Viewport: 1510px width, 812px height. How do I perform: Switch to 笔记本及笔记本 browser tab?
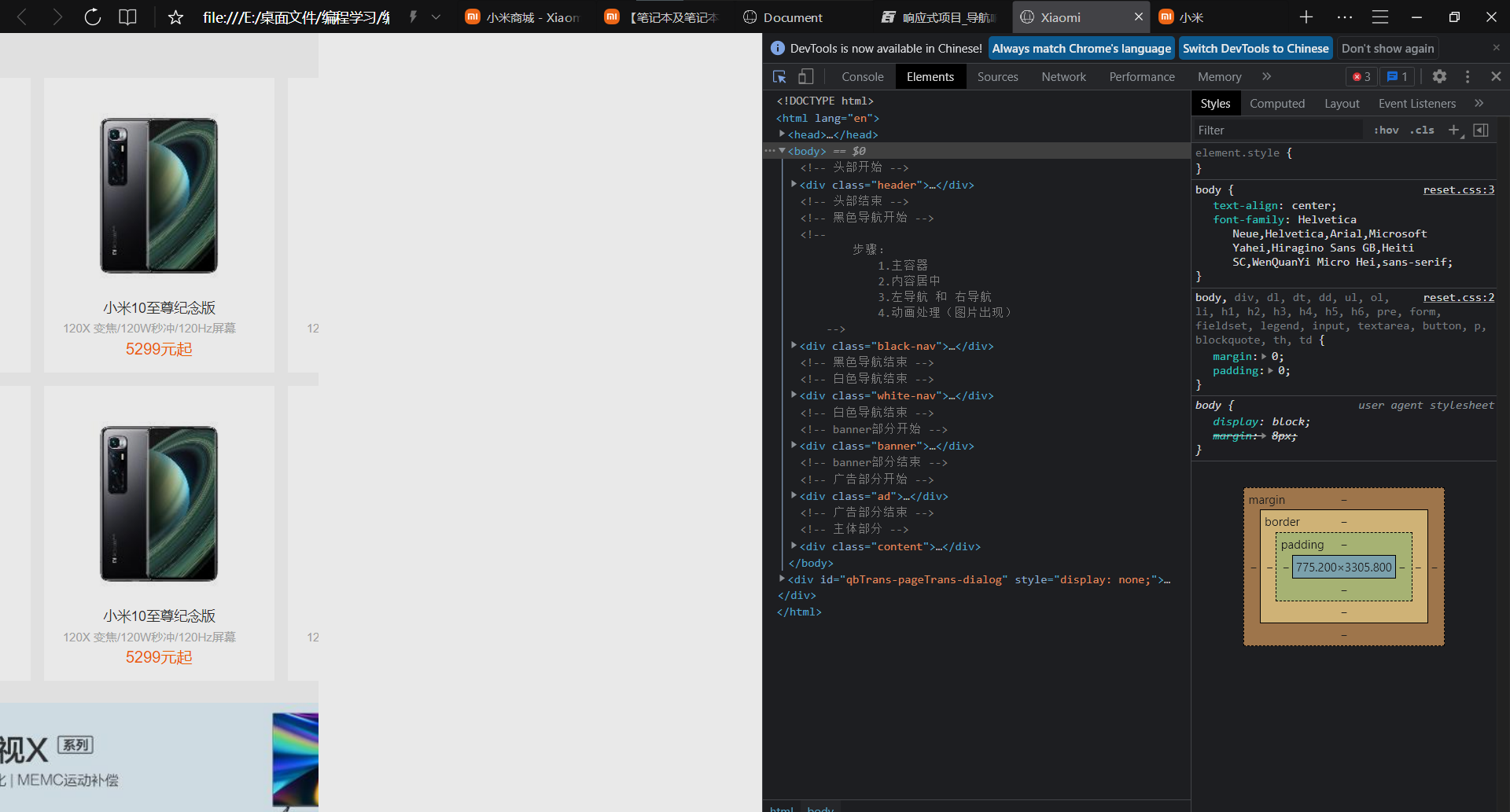click(661, 17)
